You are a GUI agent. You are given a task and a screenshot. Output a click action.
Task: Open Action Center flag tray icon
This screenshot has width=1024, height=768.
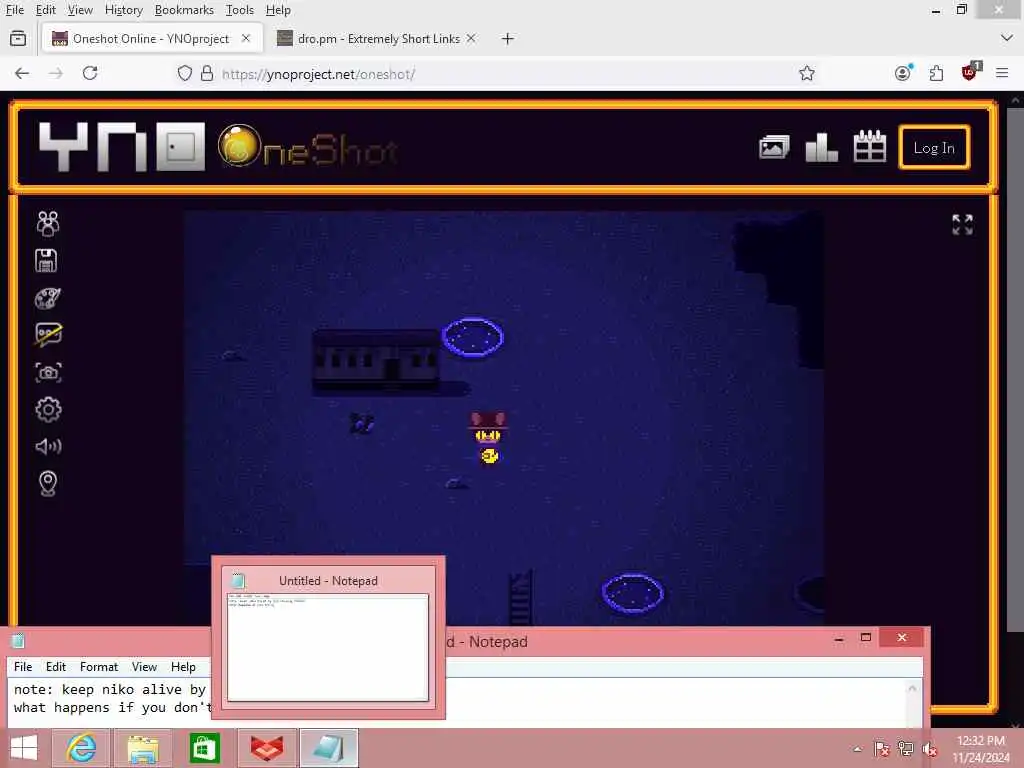tap(882, 749)
